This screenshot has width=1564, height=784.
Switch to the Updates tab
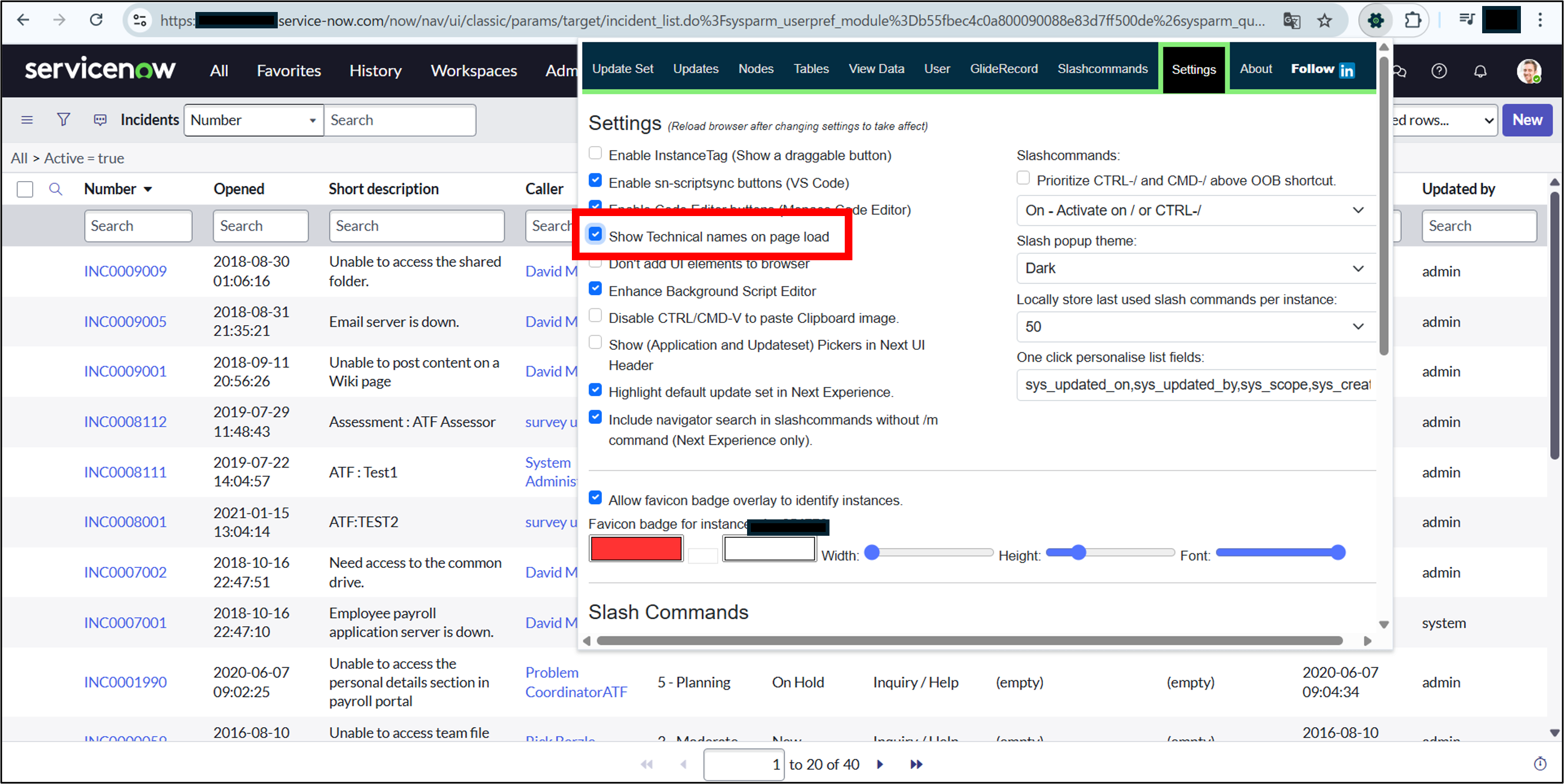696,69
